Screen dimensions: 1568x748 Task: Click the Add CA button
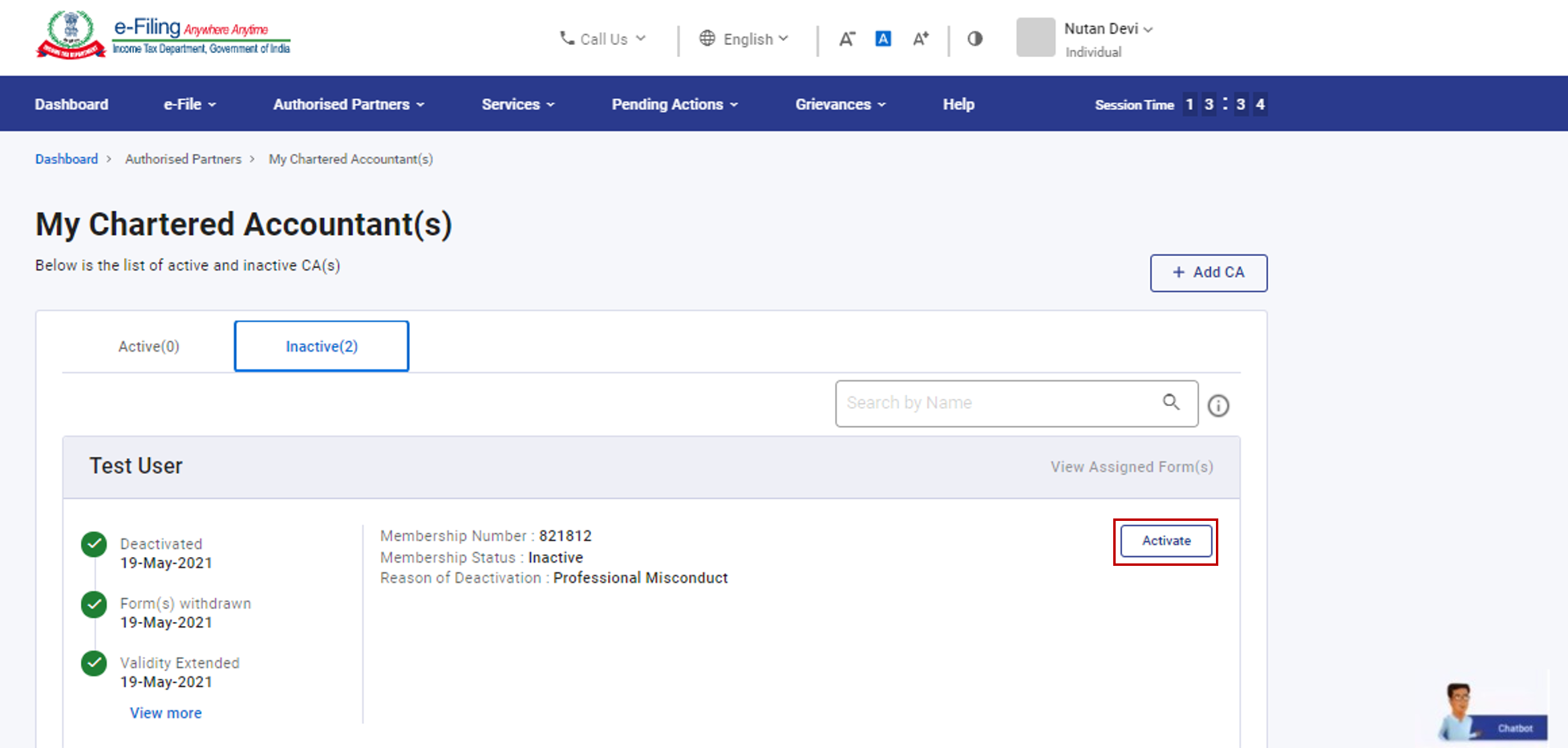pyautogui.click(x=1208, y=273)
